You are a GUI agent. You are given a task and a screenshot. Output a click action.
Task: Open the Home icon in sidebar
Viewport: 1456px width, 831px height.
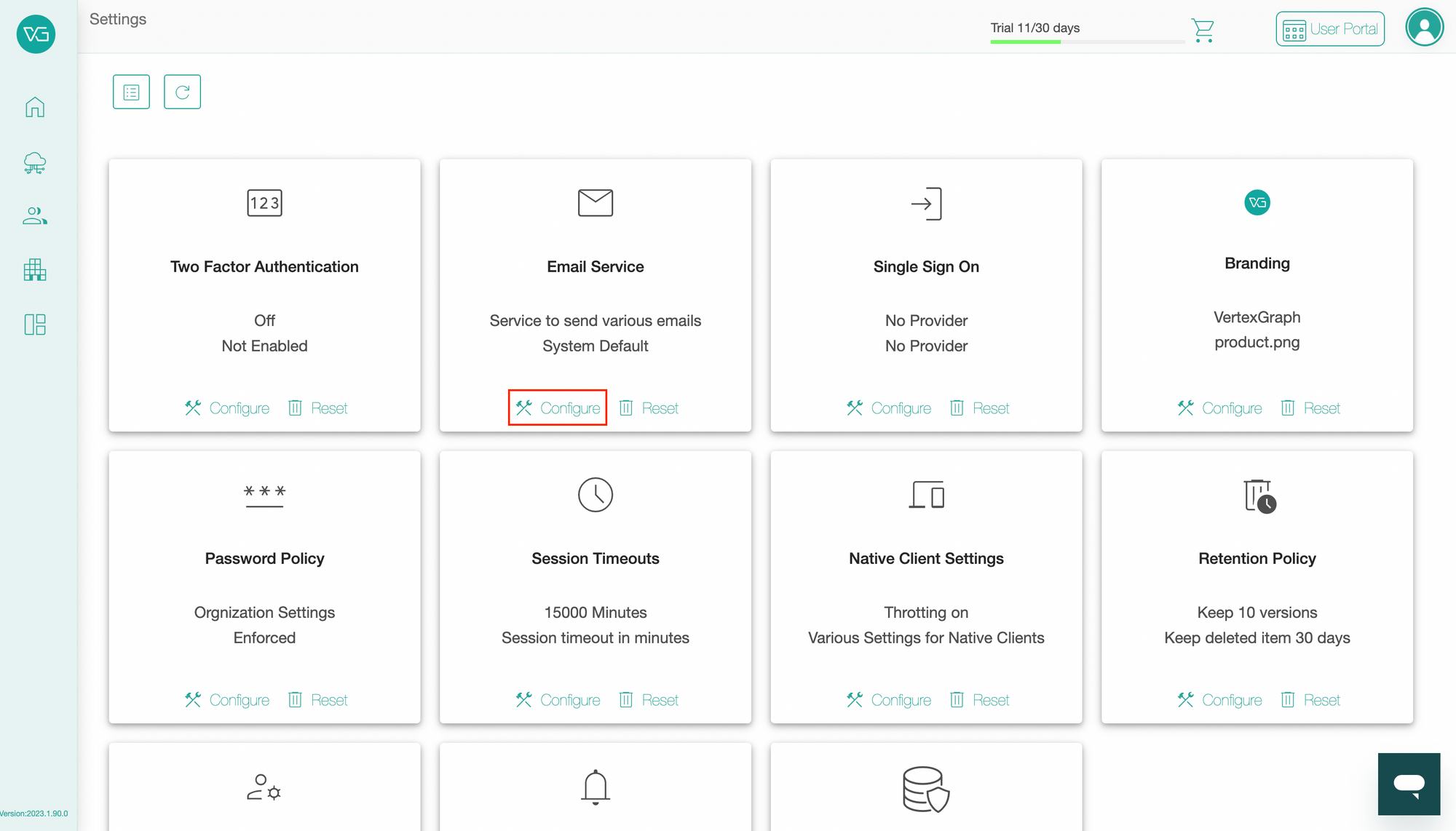pyautogui.click(x=35, y=107)
